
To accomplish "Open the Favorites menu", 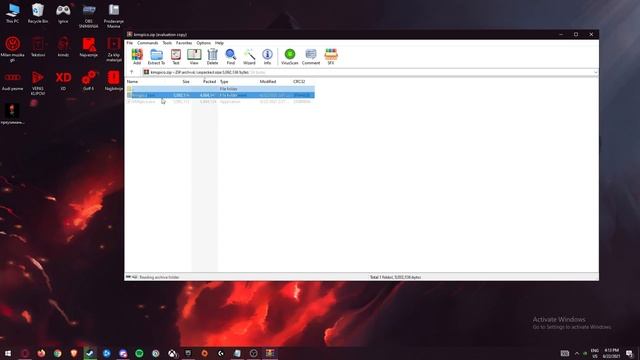I will click(184, 43).
